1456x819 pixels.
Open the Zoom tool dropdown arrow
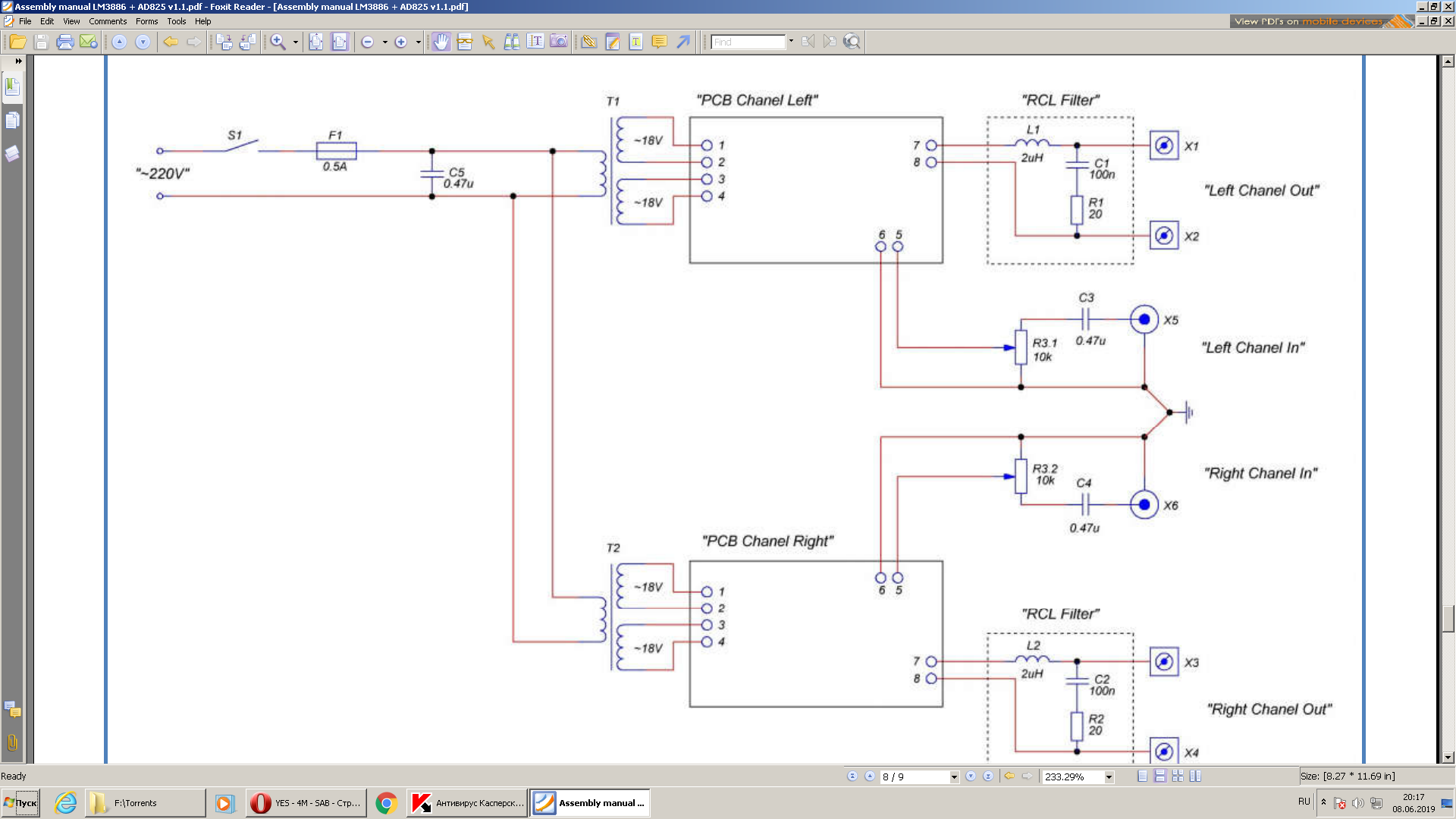tap(296, 42)
